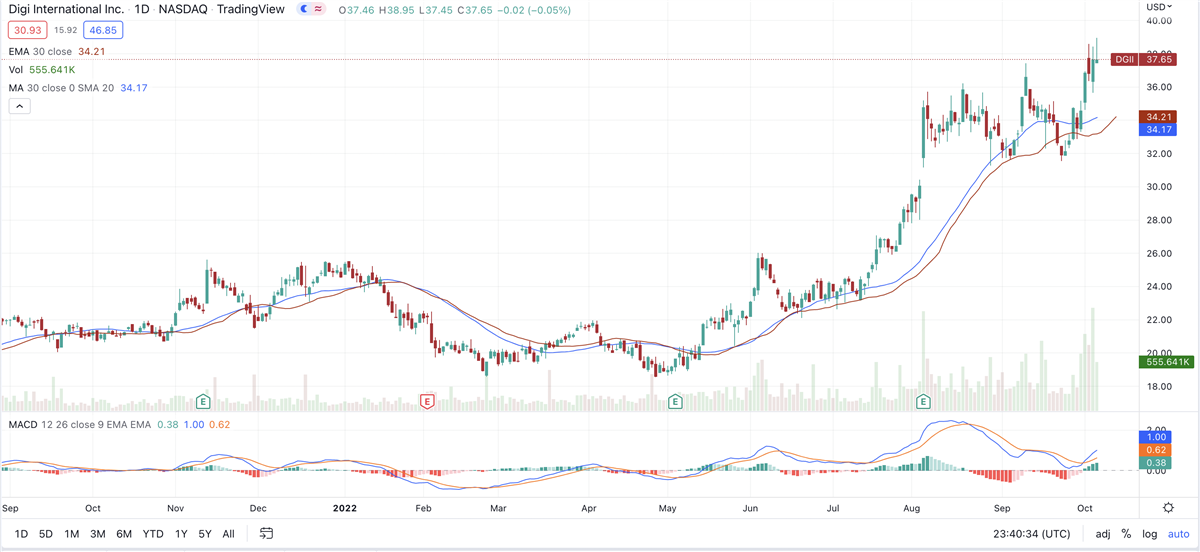Screen dimensions: 1200x552
Task: Select the 1Y time range
Action: tap(181, 534)
